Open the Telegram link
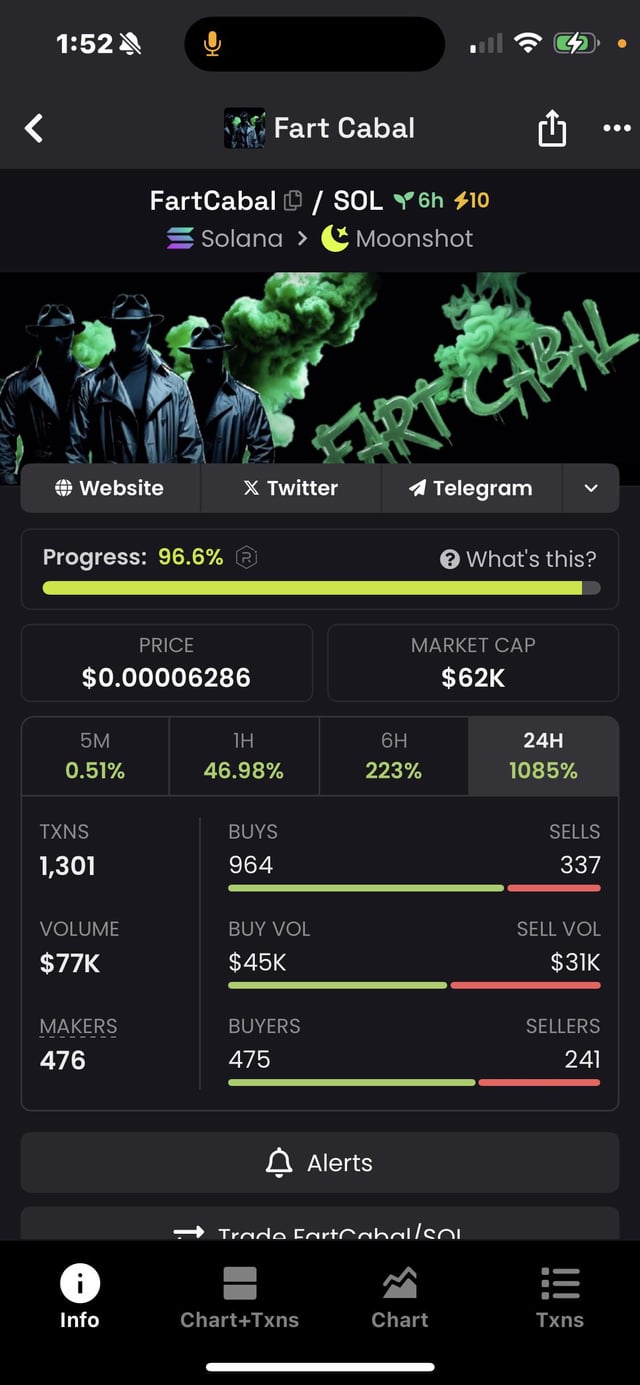The image size is (640, 1385). (471, 488)
